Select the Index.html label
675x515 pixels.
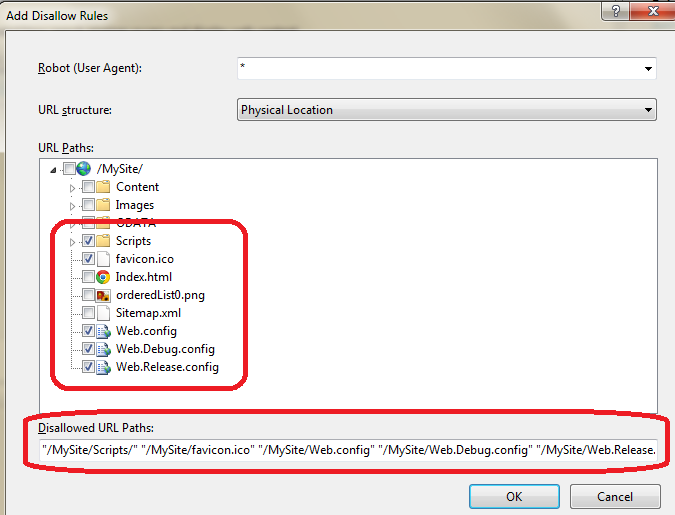tap(144, 277)
